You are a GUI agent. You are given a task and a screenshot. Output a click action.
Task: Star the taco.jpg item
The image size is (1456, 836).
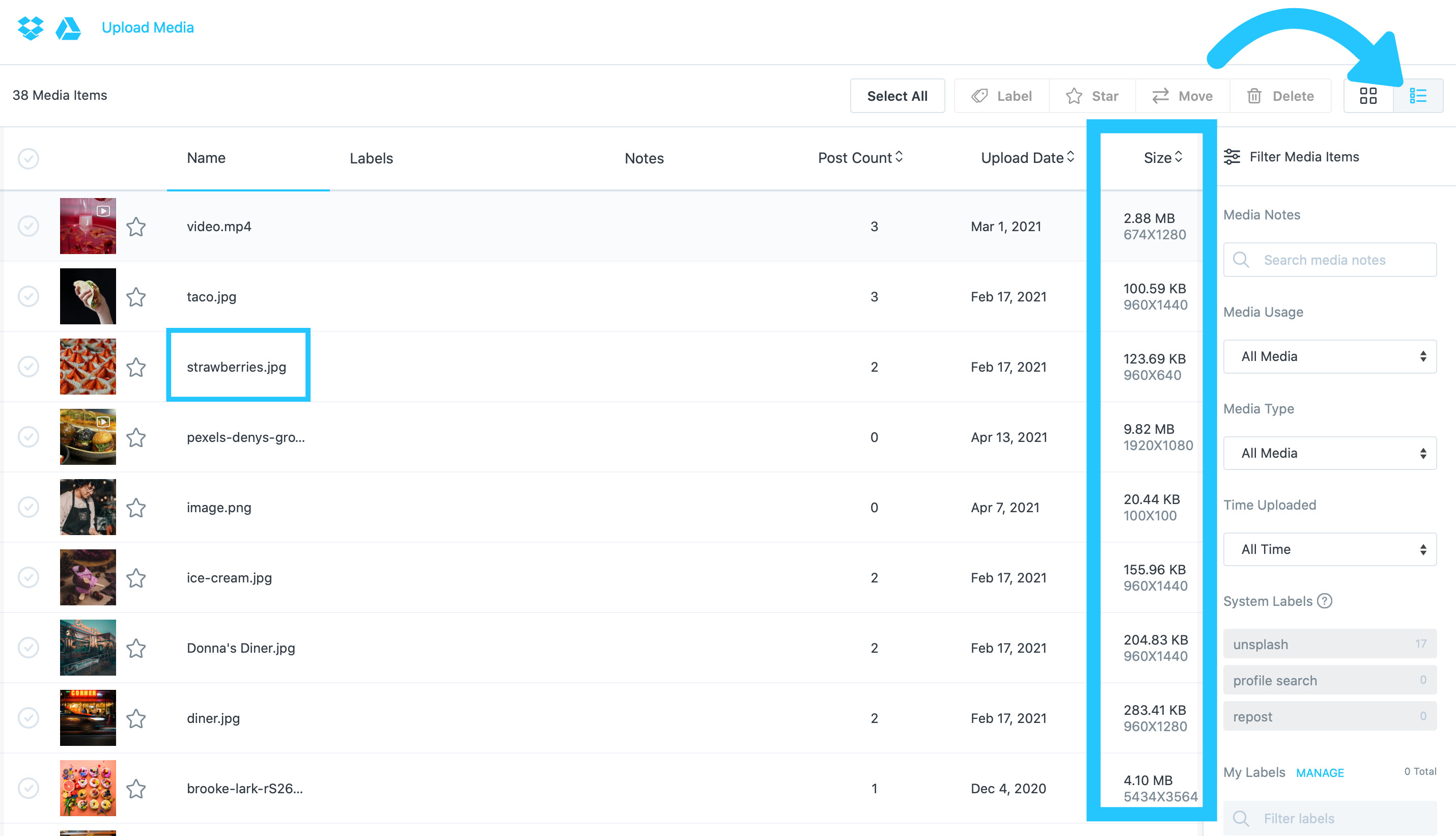coord(136,297)
